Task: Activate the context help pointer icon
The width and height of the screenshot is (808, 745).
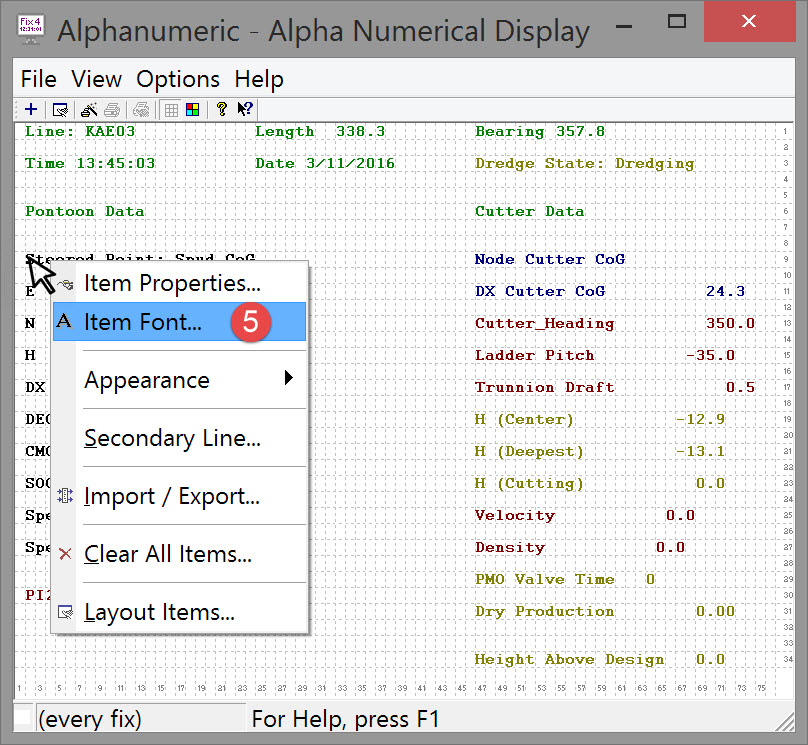Action: pos(245,110)
